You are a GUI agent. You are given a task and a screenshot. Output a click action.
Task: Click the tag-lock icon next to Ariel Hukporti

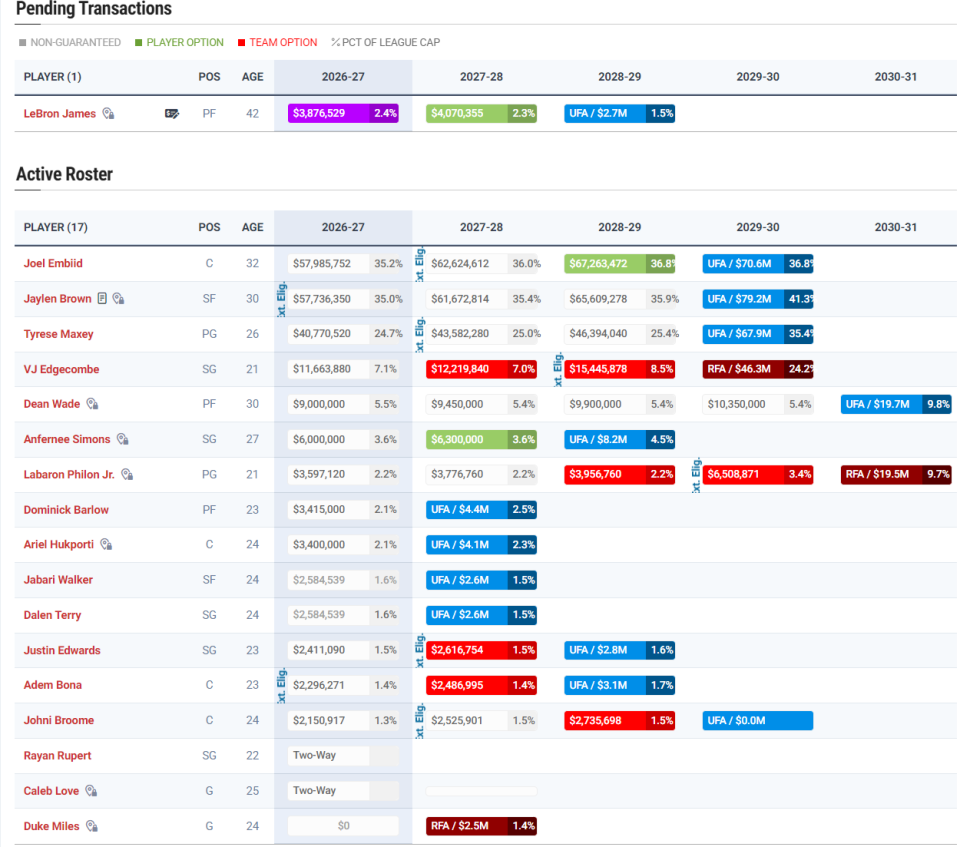pyautogui.click(x=106, y=544)
